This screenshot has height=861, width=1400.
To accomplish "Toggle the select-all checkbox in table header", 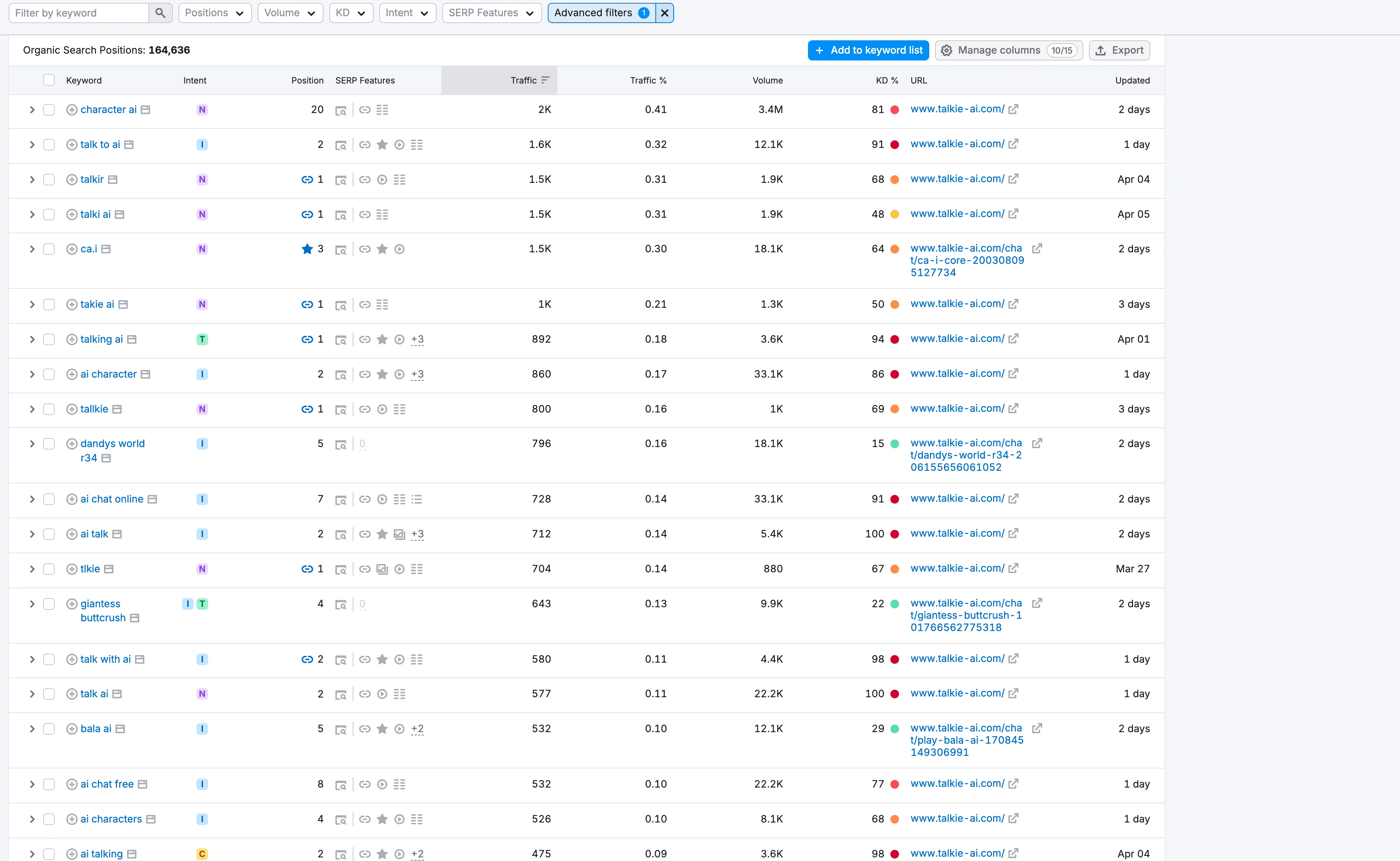I will [49, 80].
